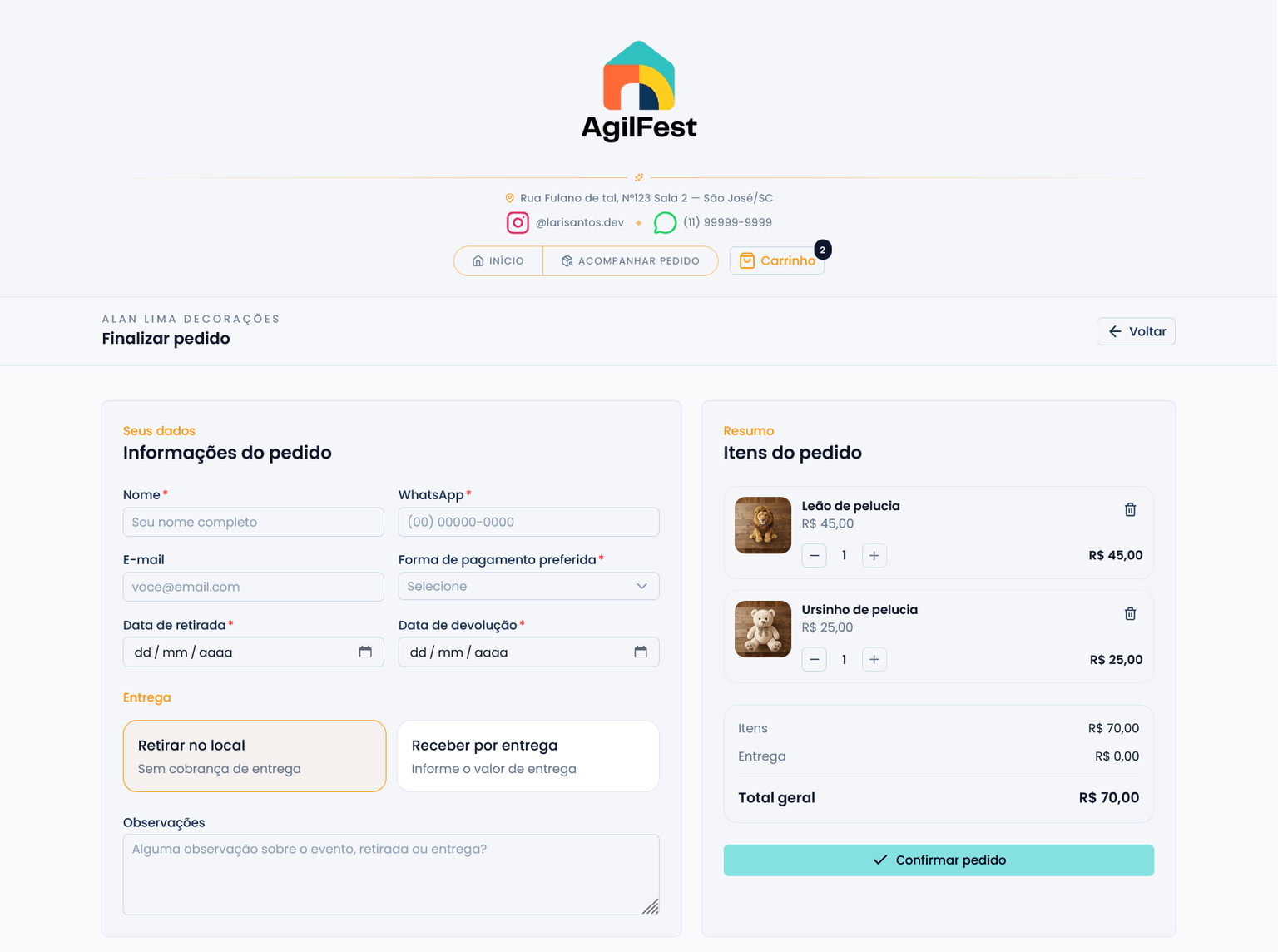The width and height of the screenshot is (1278, 952).
Task: Select Retirar no local delivery option
Action: [x=255, y=756]
